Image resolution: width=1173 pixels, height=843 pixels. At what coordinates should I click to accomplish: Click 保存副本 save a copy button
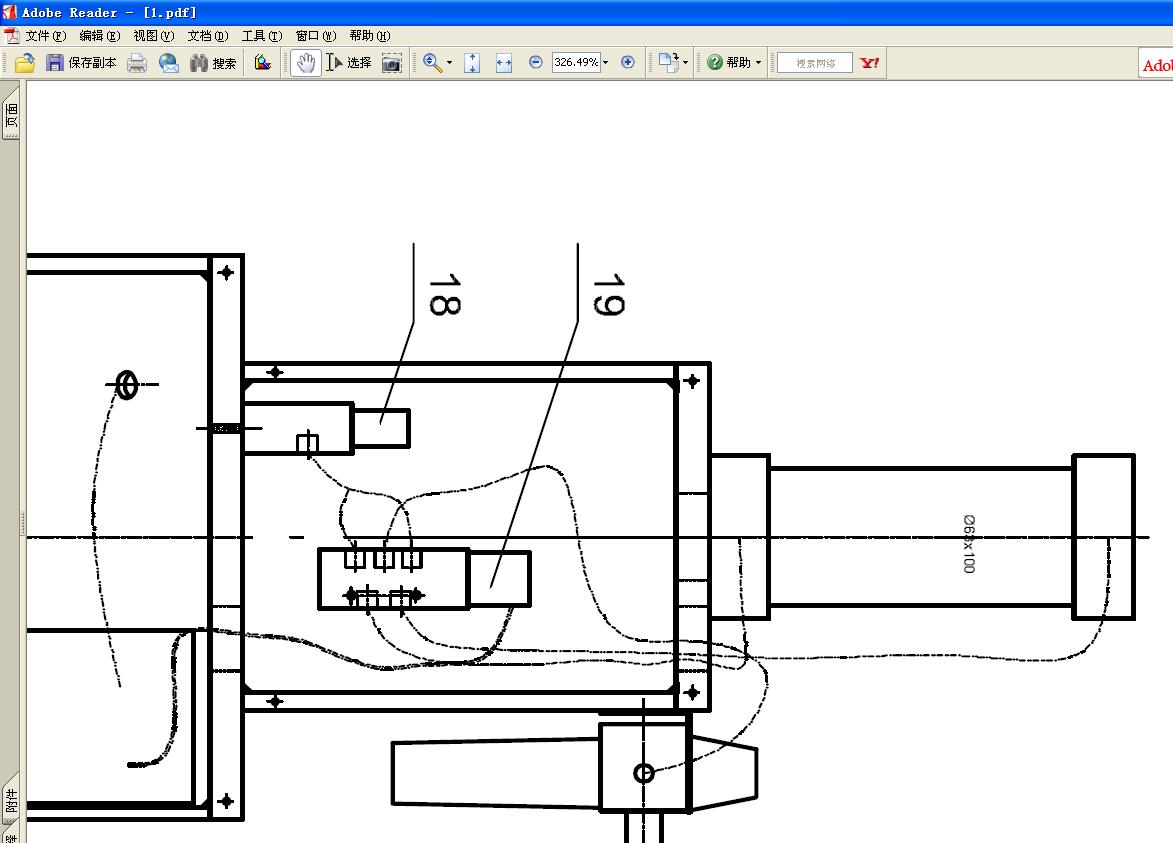pyautogui.click(x=81, y=63)
